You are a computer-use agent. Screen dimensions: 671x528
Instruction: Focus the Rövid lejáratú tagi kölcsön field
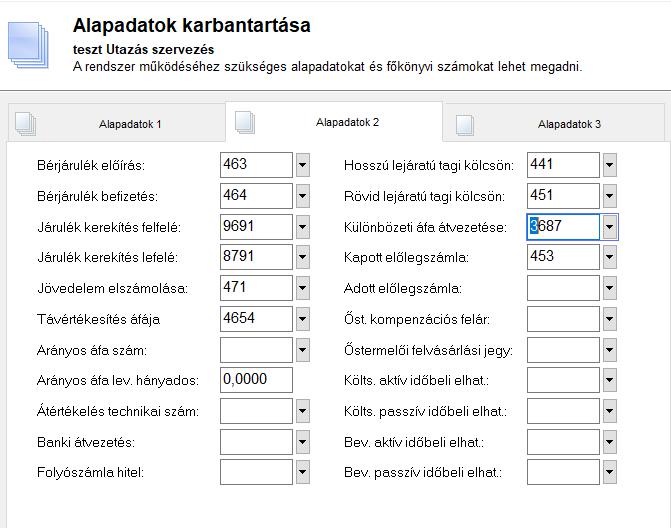click(562, 196)
